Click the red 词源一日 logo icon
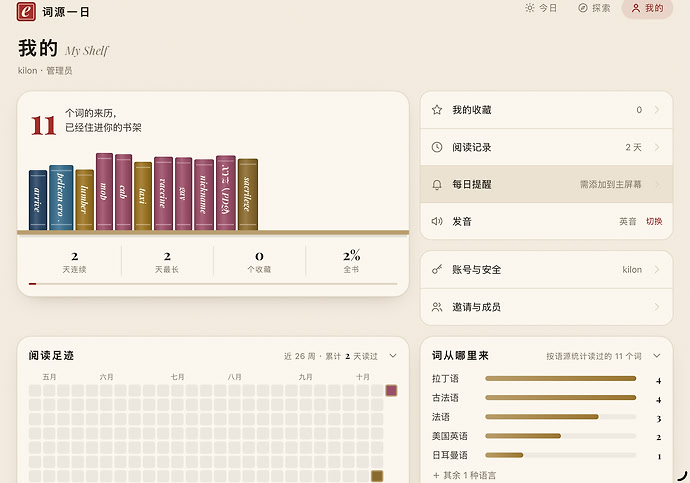This screenshot has width=690, height=483. [x=26, y=11]
